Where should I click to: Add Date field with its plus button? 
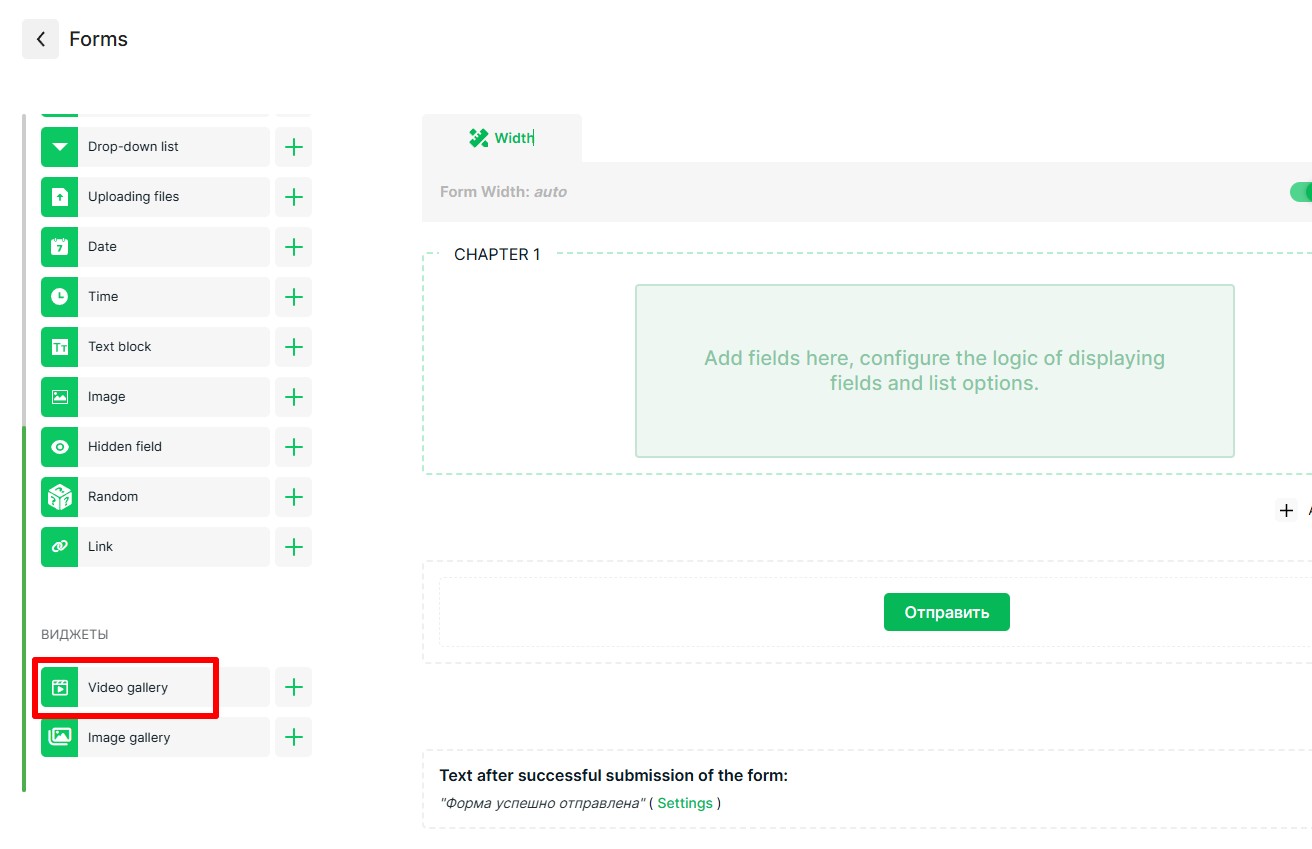point(294,247)
